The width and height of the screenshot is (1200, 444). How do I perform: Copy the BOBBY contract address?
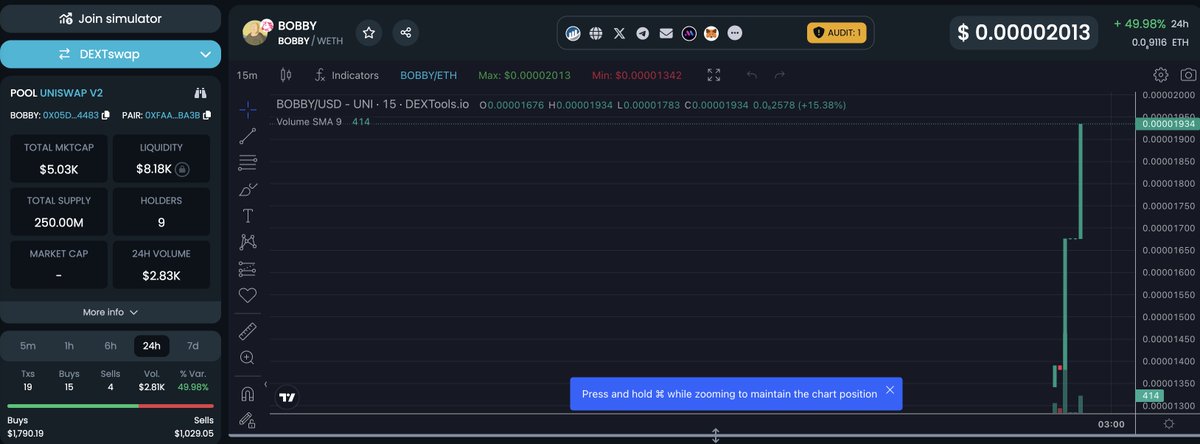(108, 115)
